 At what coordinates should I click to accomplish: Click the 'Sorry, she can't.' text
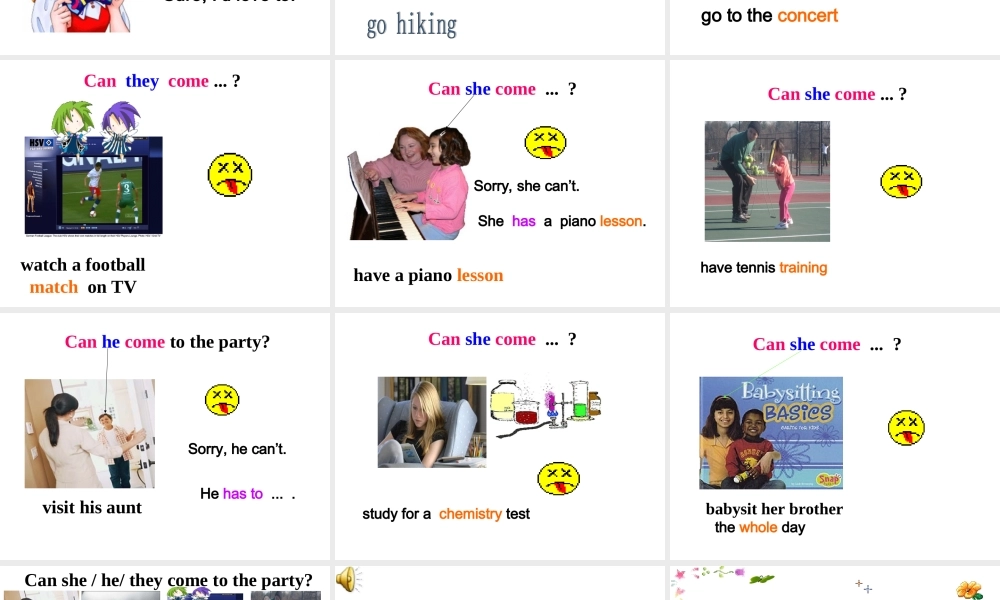click(526, 186)
